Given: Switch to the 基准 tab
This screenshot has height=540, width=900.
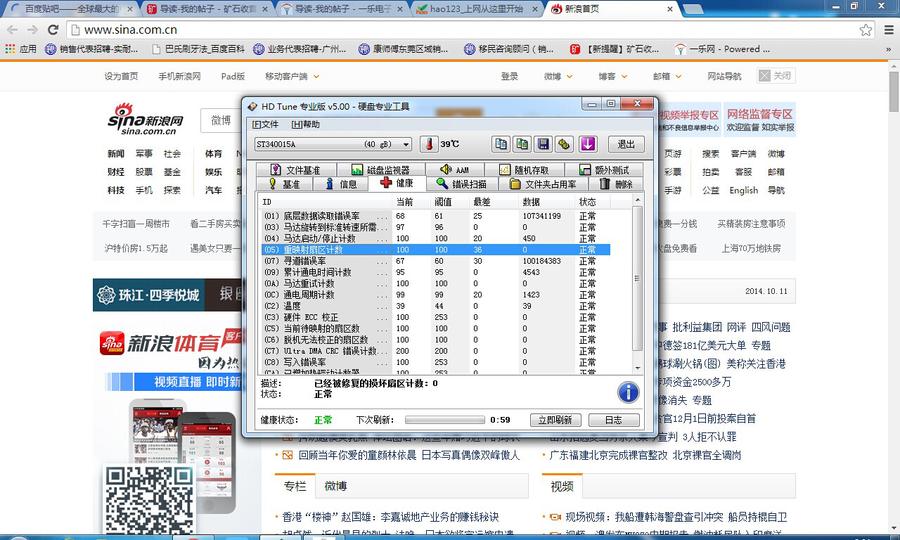Looking at the screenshot, I should pos(284,184).
